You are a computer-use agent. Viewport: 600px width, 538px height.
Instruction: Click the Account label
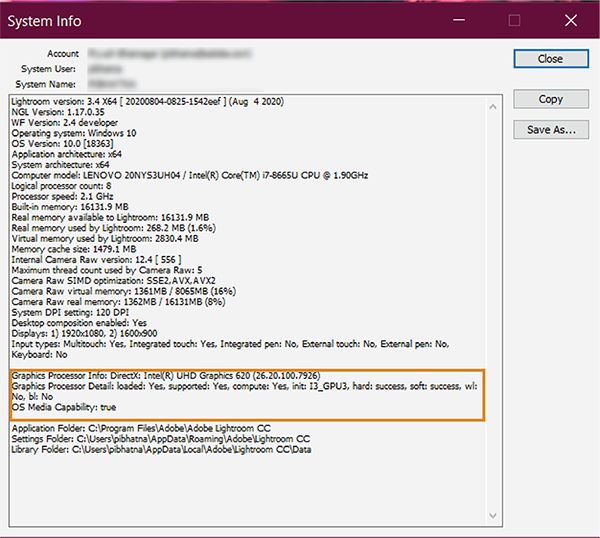coord(63,54)
